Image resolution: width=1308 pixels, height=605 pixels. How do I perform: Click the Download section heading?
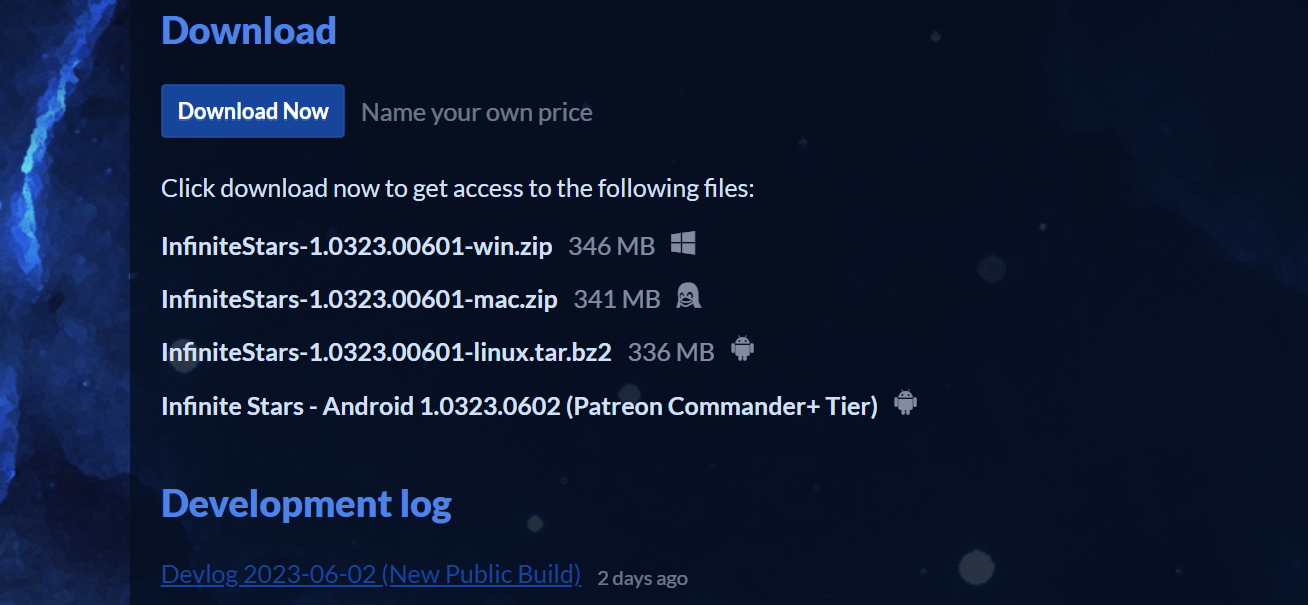coord(249,30)
